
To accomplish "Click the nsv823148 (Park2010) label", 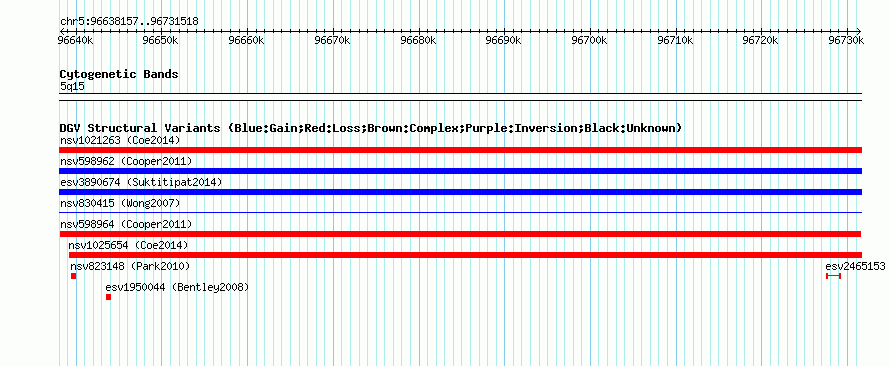I will pyautogui.click(x=130, y=266).
